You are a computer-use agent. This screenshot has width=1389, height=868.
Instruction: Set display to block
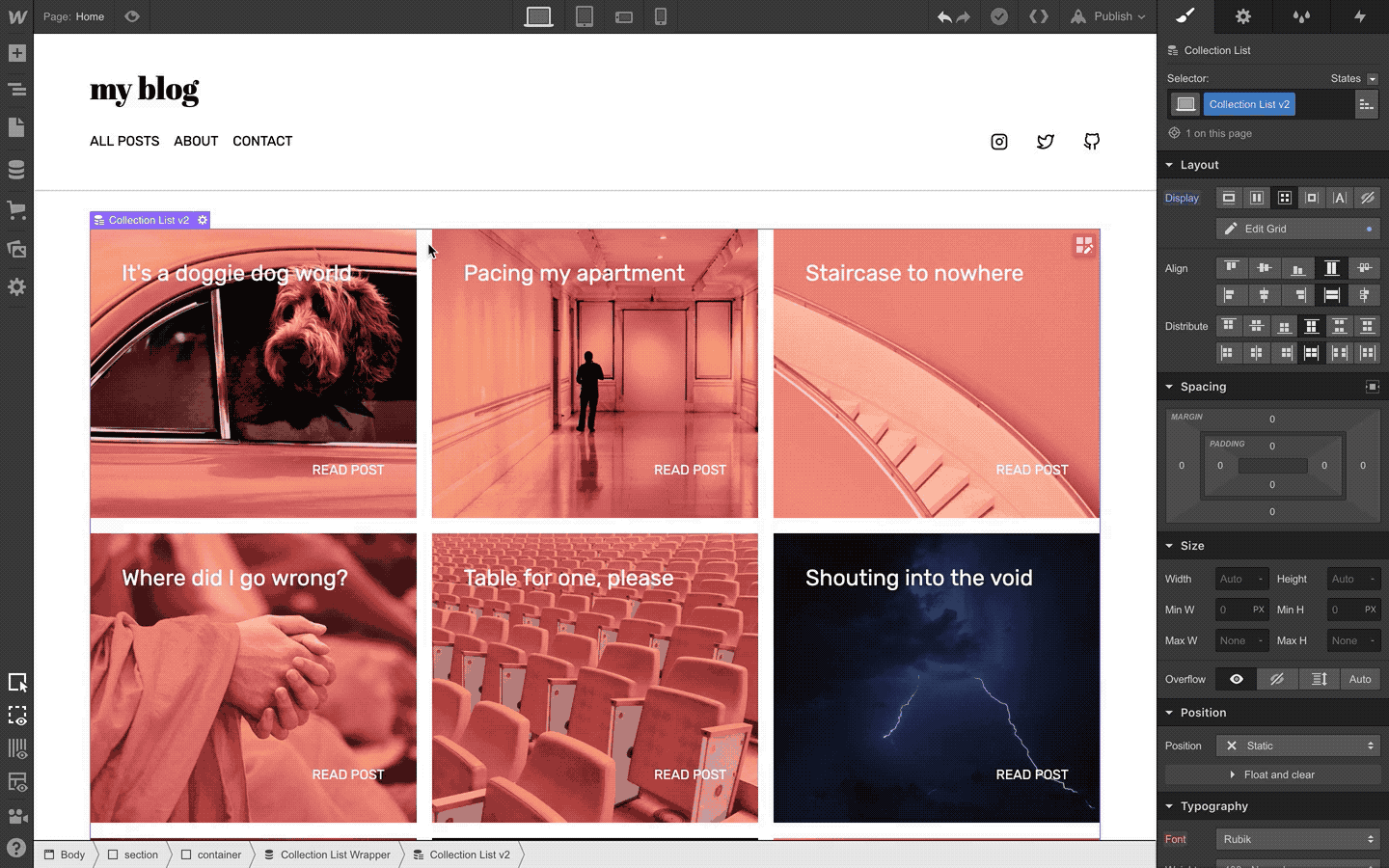tap(1229, 198)
